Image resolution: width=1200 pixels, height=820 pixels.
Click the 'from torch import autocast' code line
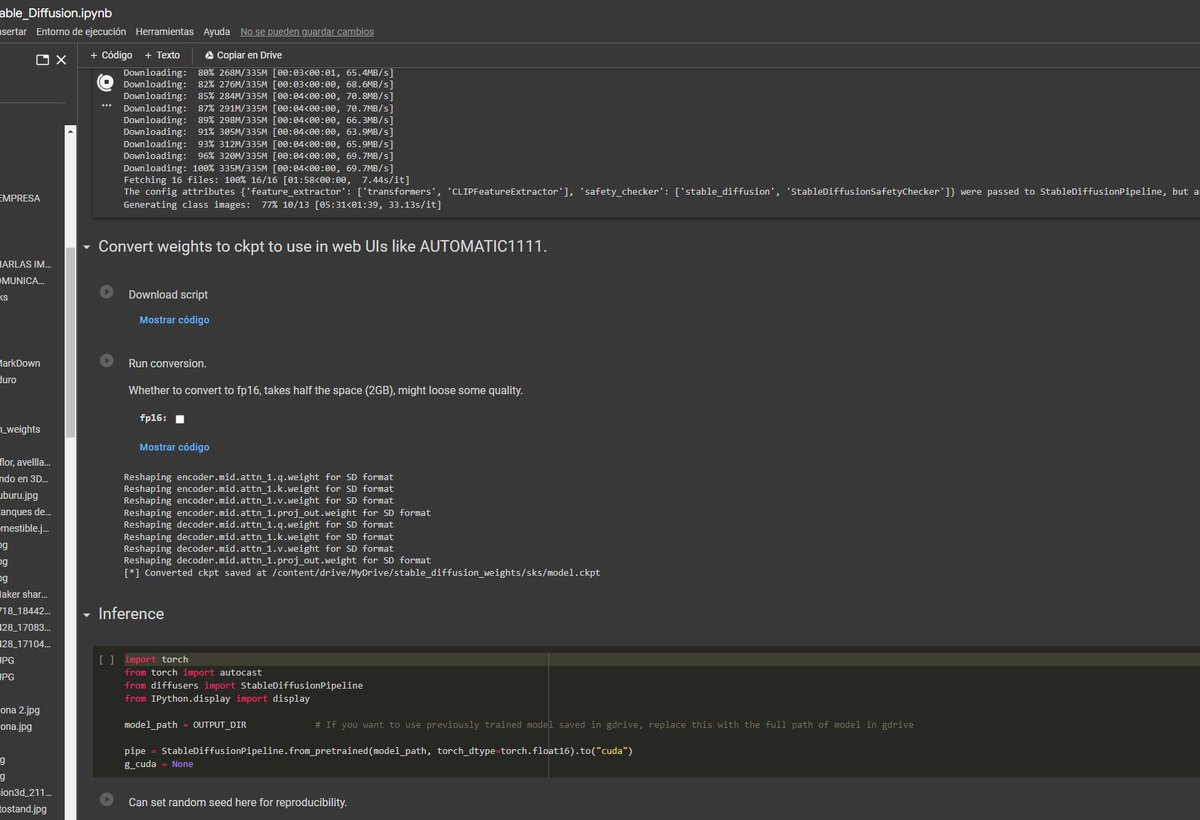click(x=193, y=672)
